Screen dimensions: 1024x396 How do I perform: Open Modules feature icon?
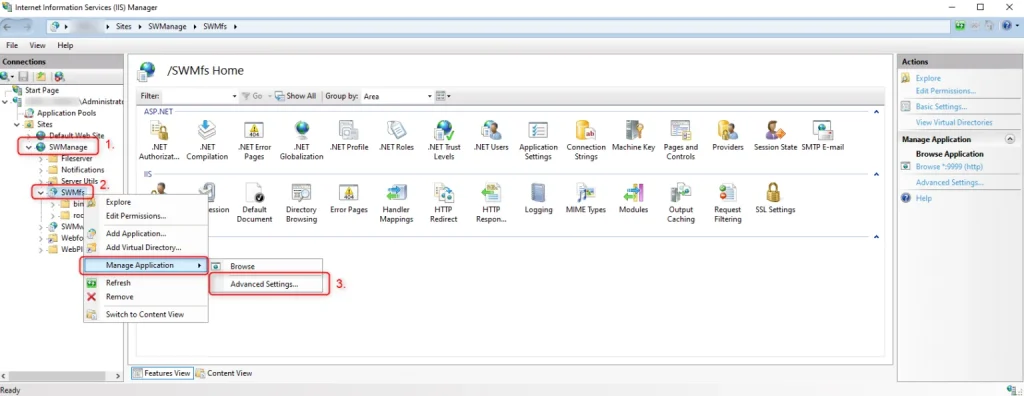[633, 199]
